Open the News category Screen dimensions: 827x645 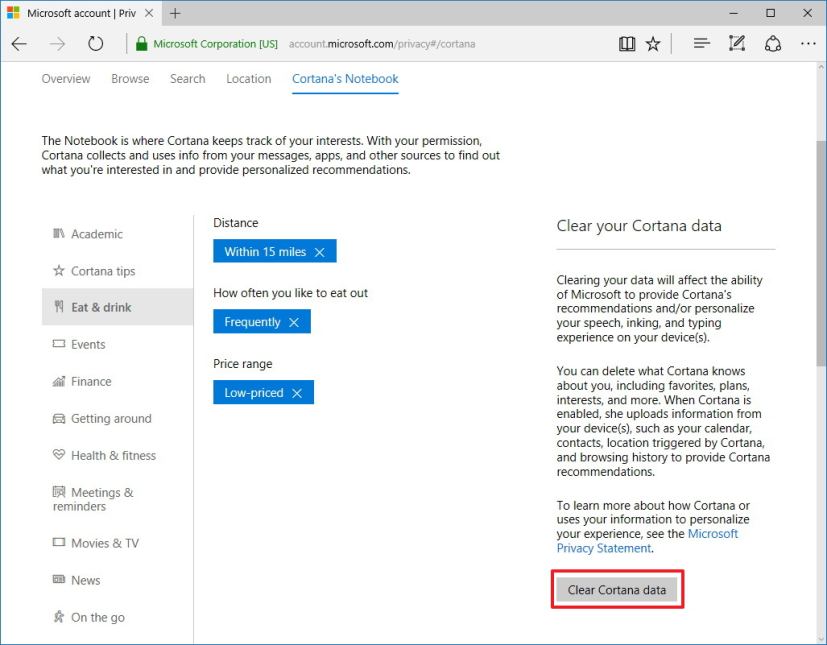pos(117,580)
